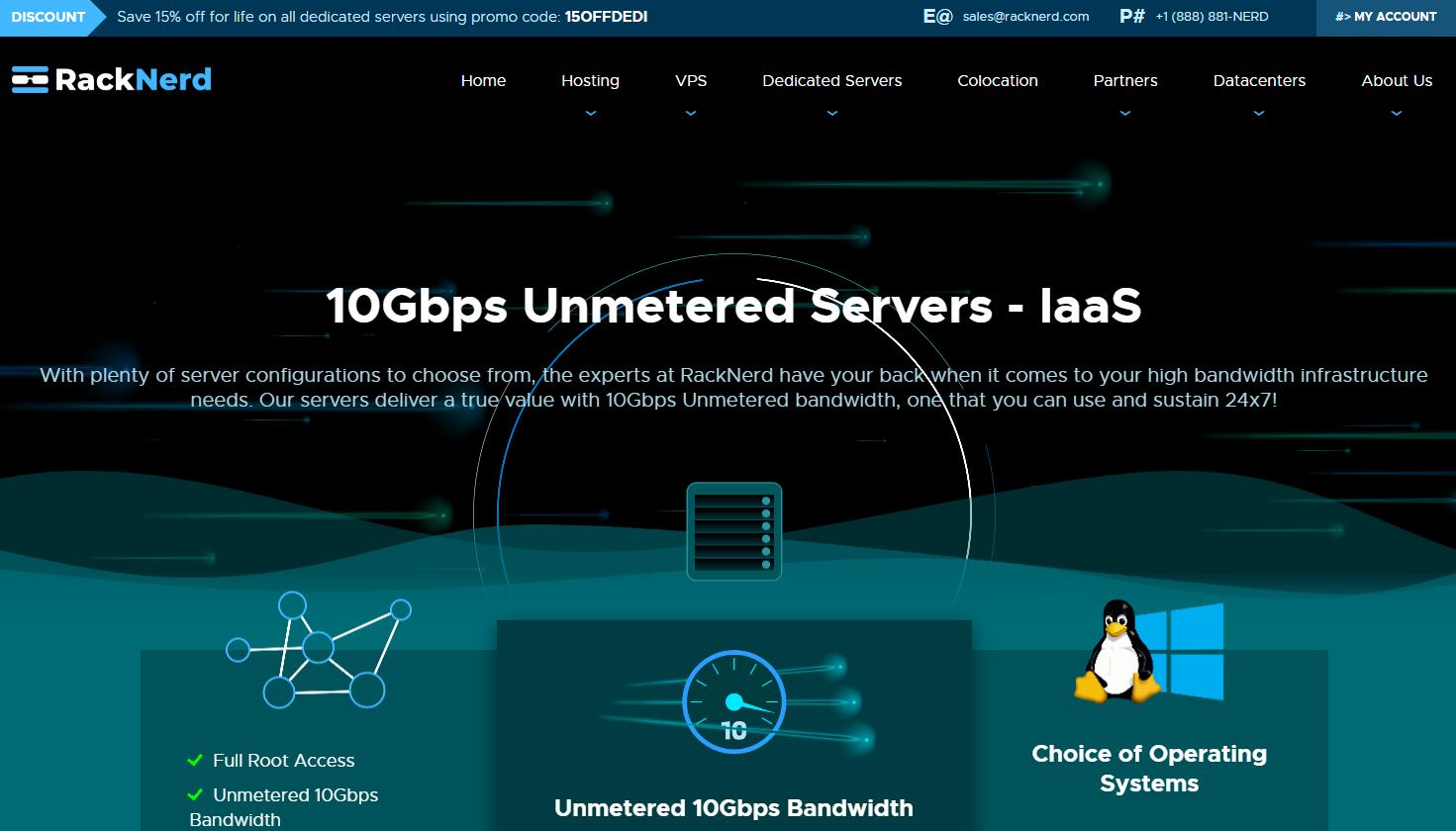Expand the chevron under VPS

click(691, 114)
